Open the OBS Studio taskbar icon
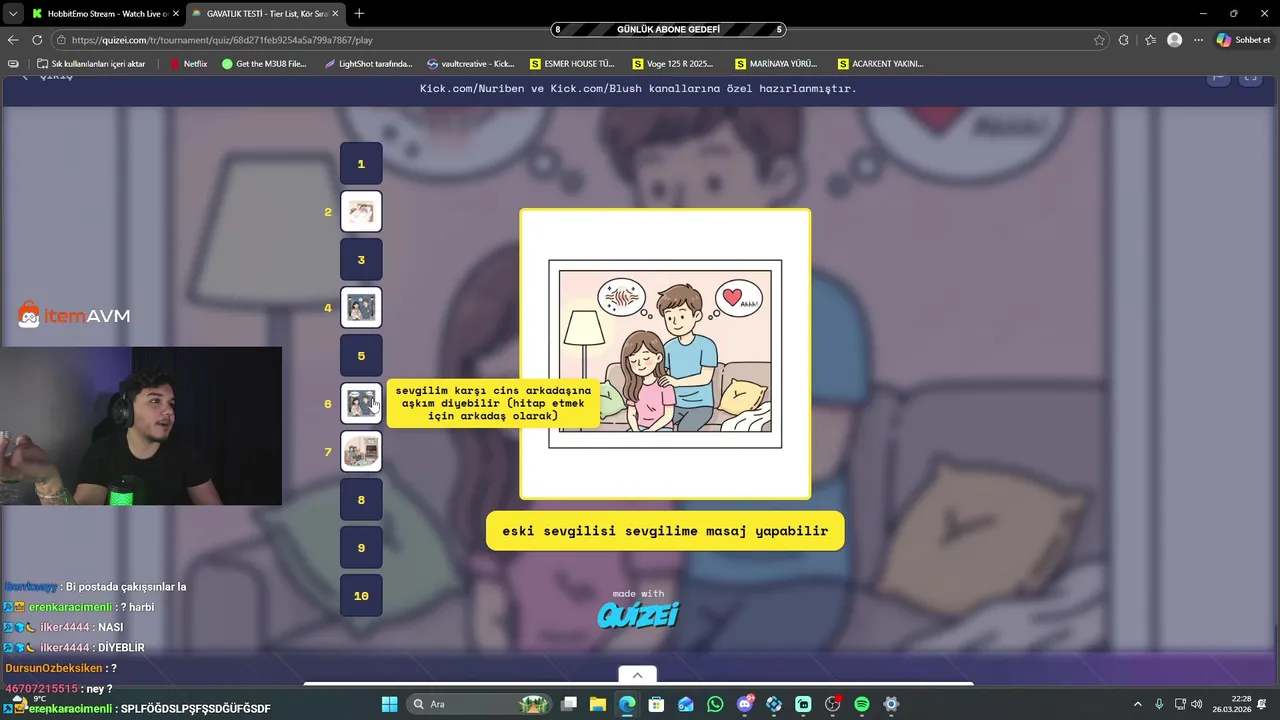 pyautogui.click(x=833, y=704)
